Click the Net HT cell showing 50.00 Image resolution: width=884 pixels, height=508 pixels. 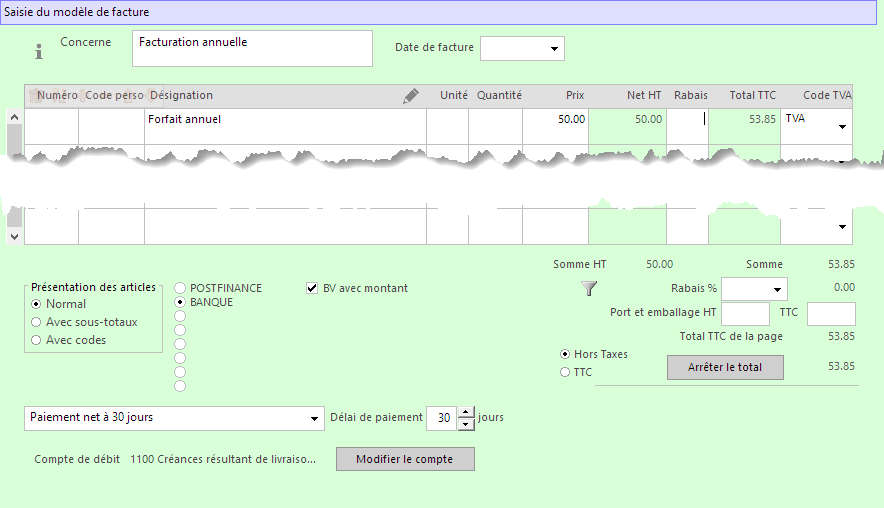(627, 126)
